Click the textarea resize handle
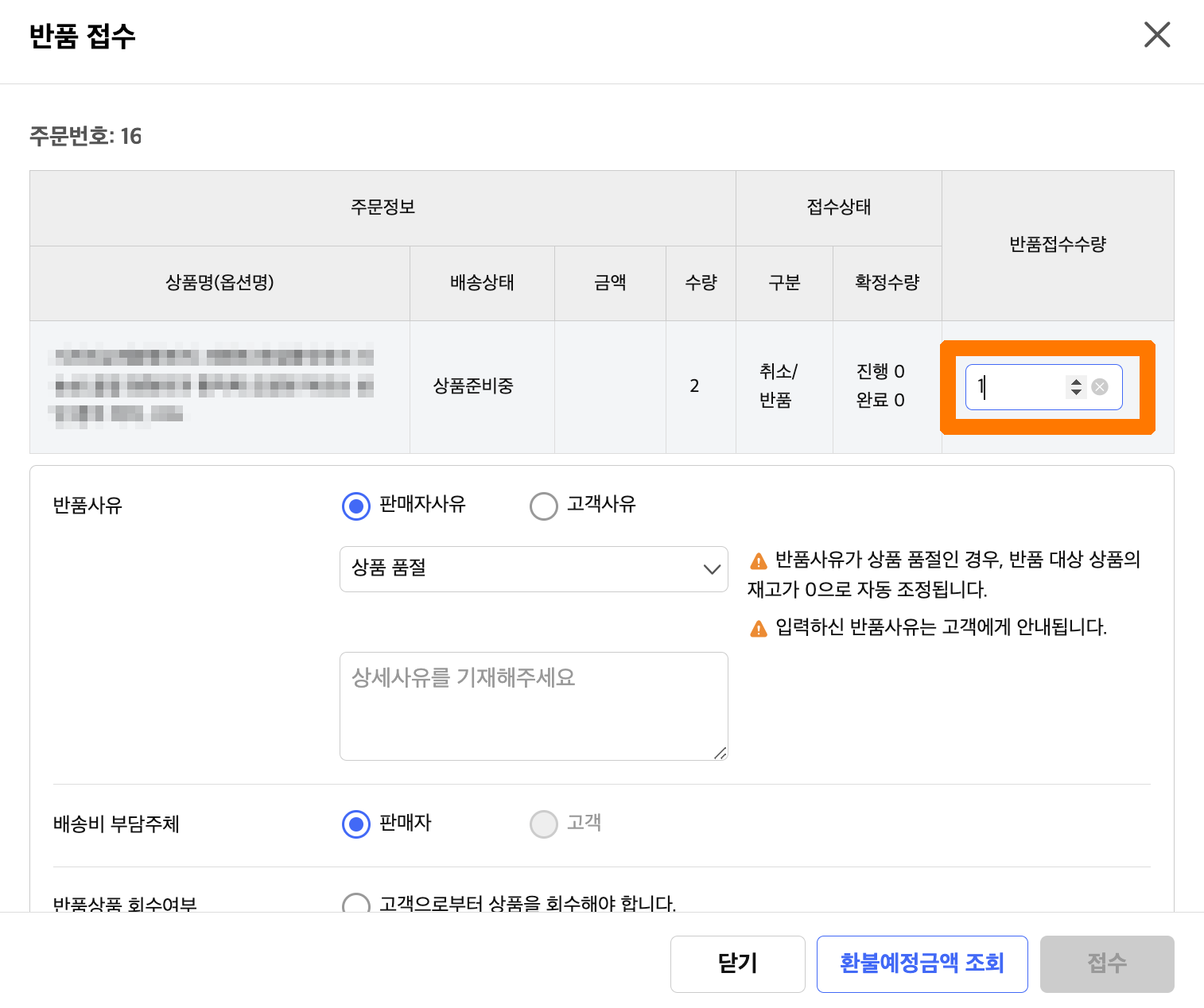The image size is (1204, 1008). tap(720, 753)
